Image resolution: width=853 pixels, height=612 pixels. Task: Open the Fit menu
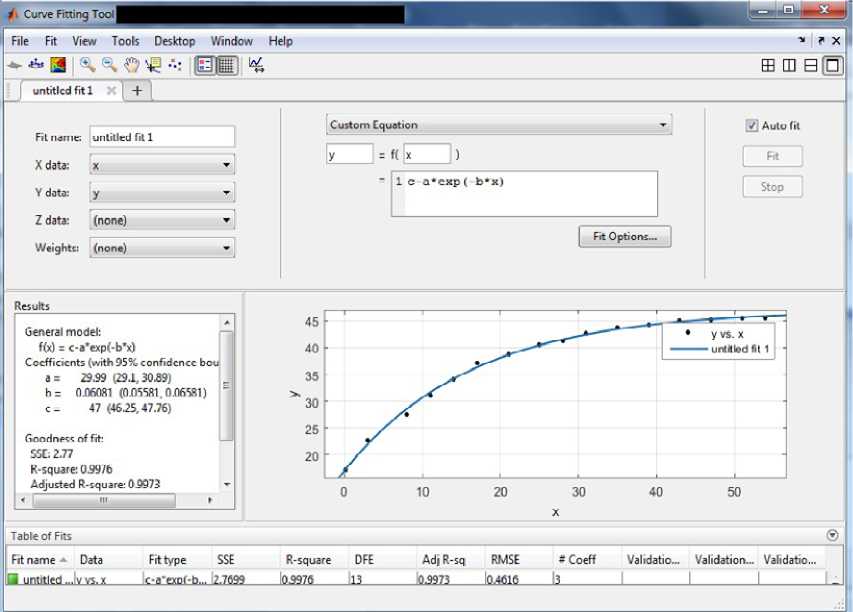50,41
